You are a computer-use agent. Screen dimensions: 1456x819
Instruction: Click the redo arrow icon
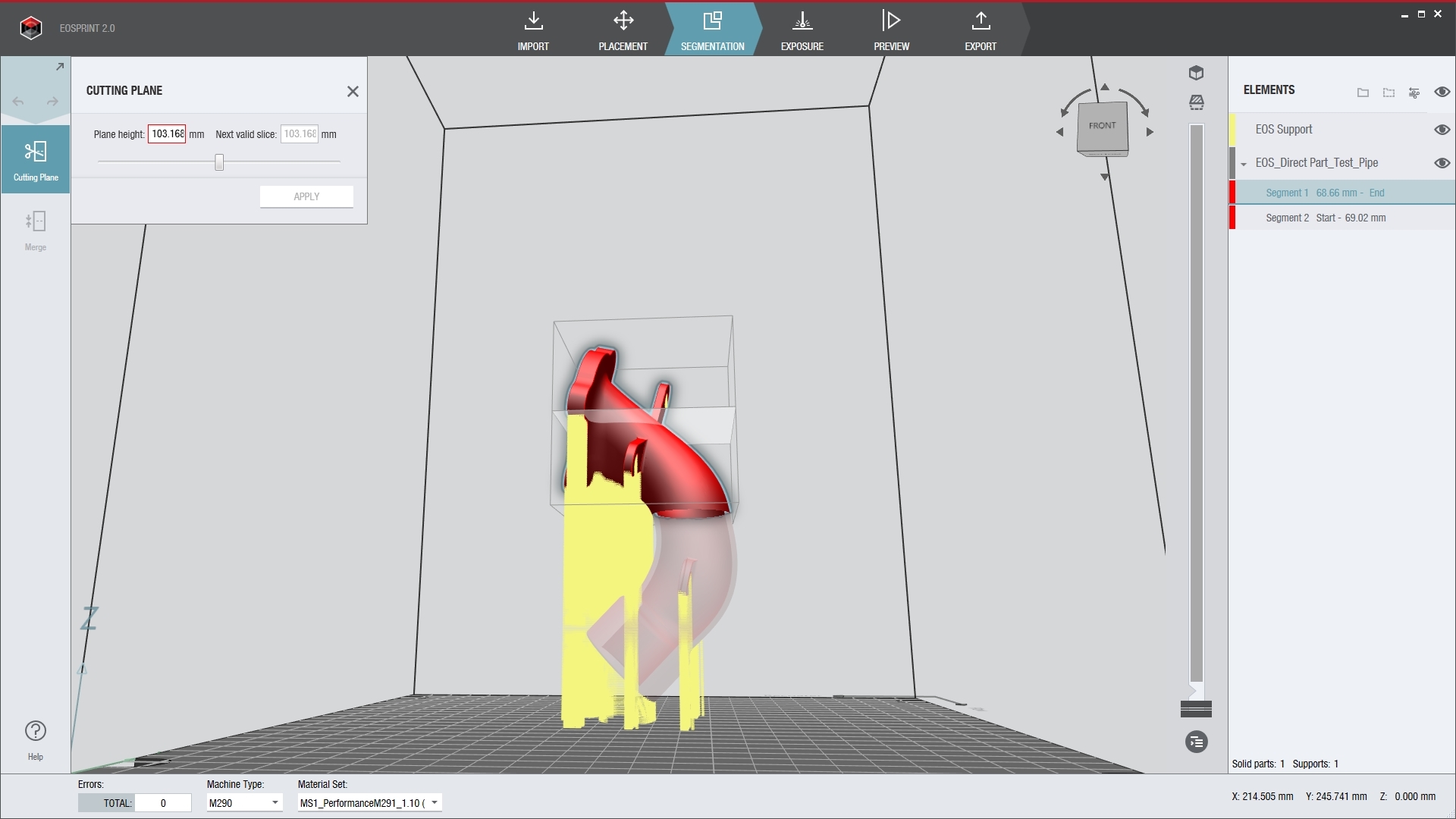[52, 102]
